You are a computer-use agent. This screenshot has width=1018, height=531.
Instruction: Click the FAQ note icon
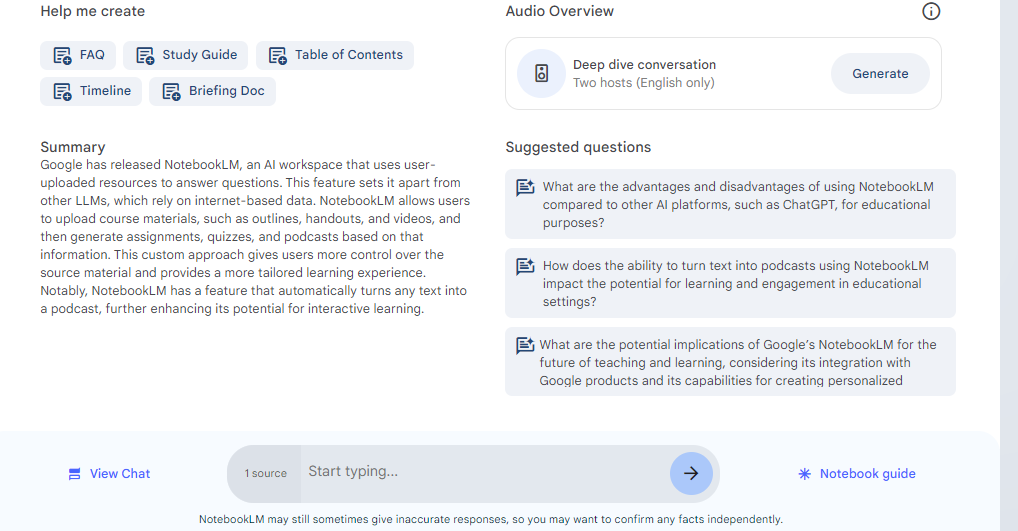pyautogui.click(x=62, y=56)
